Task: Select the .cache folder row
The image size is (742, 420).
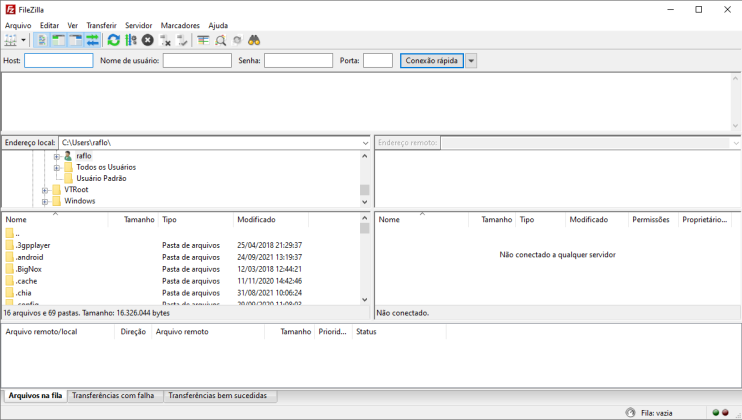Action: tap(182, 281)
